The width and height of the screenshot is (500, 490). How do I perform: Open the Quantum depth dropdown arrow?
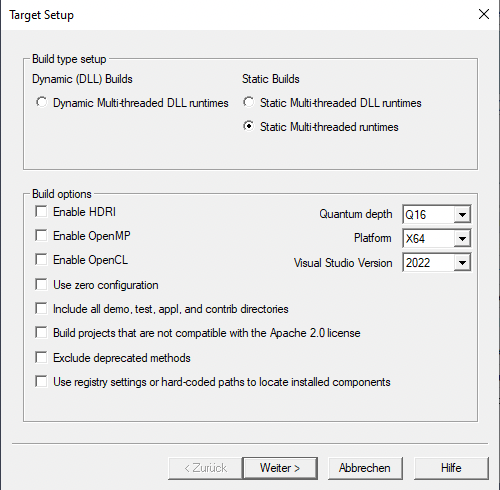tap(462, 214)
